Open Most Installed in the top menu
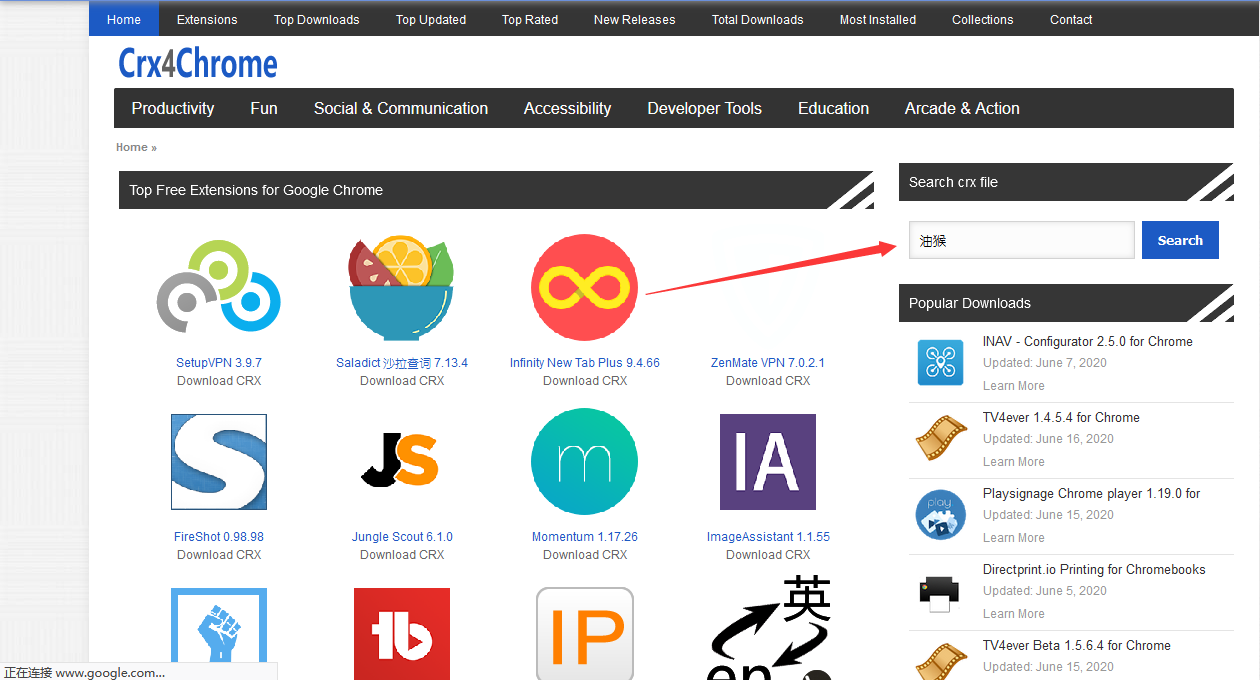1260x680 pixels. point(878,19)
